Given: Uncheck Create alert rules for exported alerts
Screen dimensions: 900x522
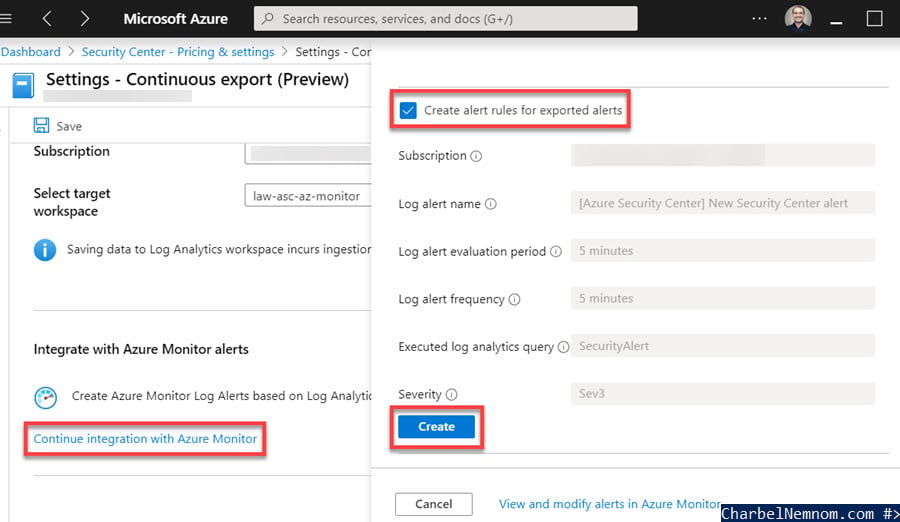Looking at the screenshot, I should (408, 110).
